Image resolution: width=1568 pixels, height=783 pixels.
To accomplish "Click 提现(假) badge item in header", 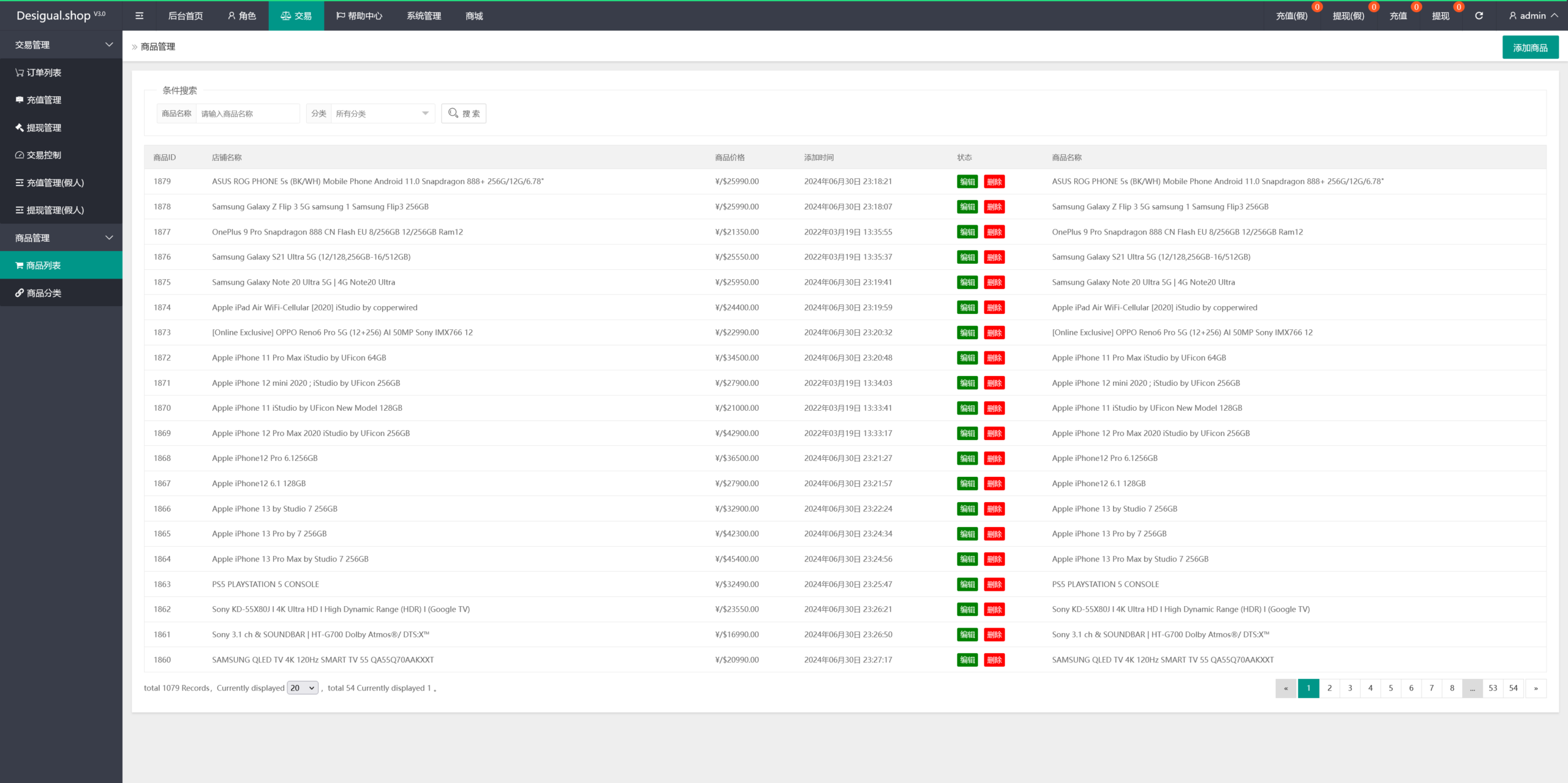I will (x=1348, y=16).
